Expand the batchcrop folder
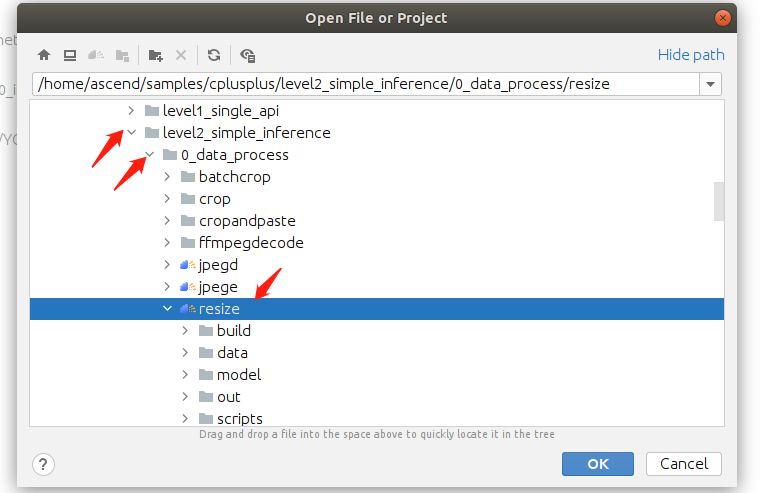Viewport: 768px width, 493px height. [x=167, y=177]
